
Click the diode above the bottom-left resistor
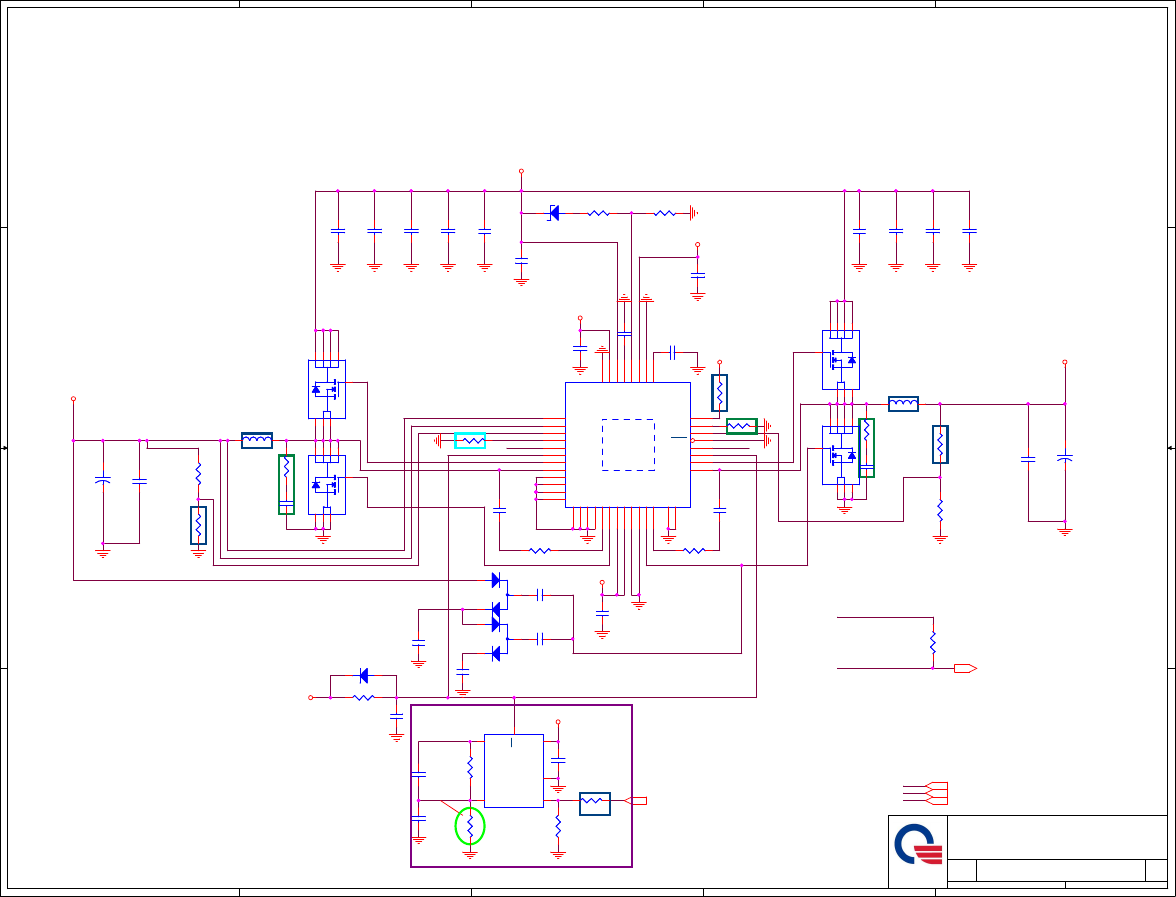pos(364,676)
